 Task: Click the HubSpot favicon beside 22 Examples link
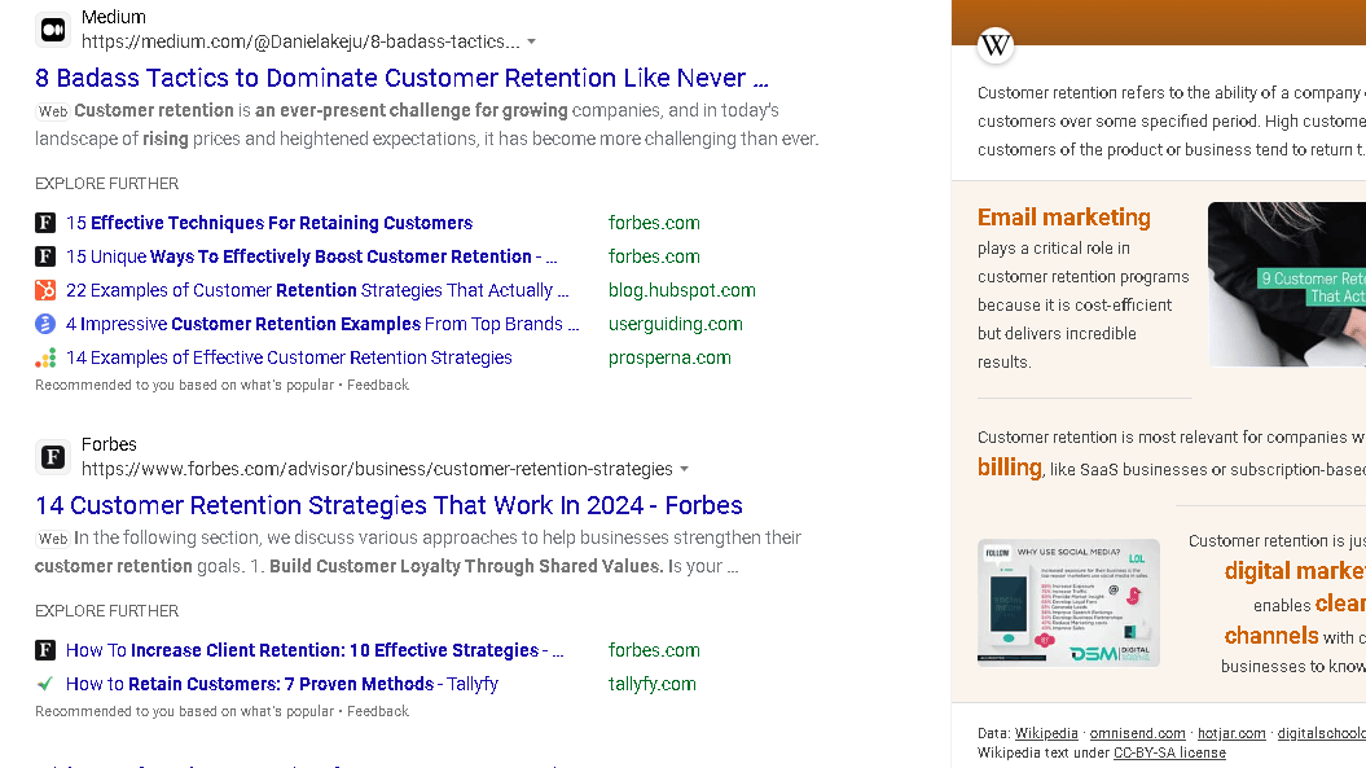click(x=45, y=290)
